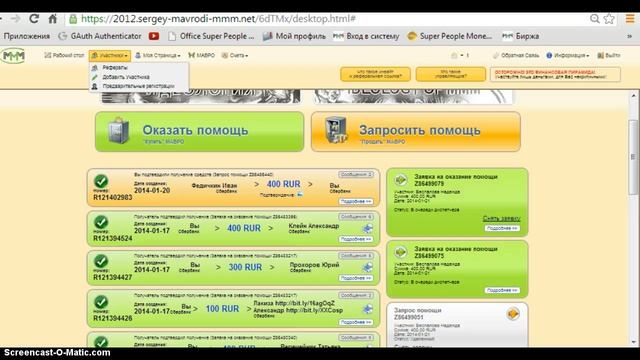640x360 pixels.
Task: Click the blue icon in order R121394426 row
Action: 367,309
